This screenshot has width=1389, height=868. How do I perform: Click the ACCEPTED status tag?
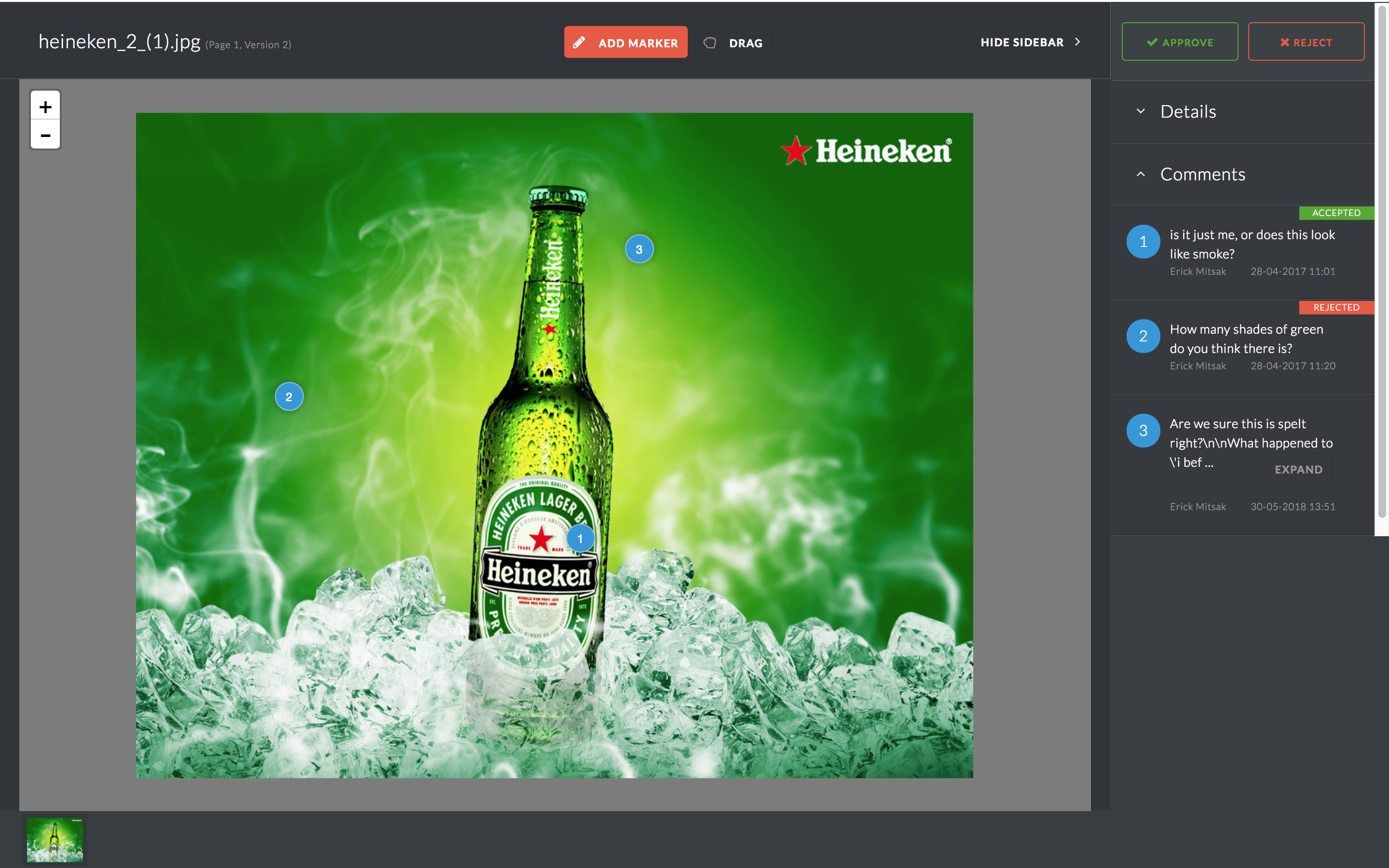coord(1336,213)
